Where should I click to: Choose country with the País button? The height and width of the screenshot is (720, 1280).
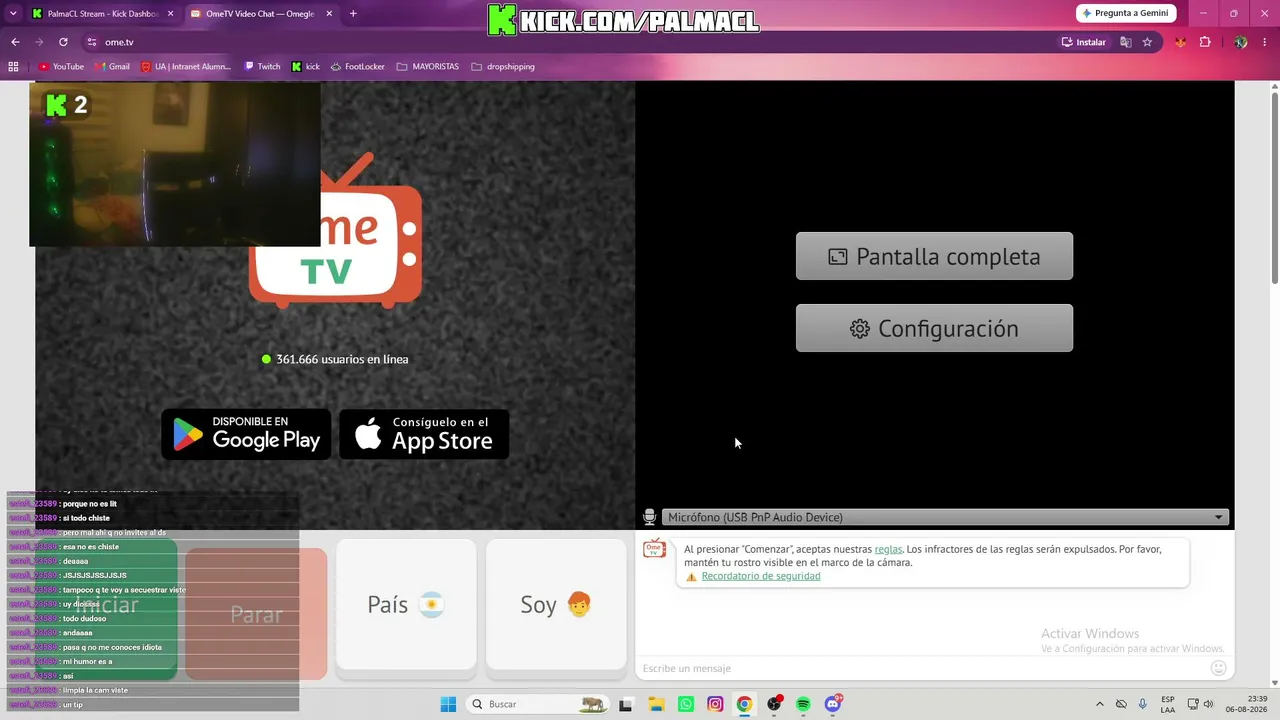point(406,604)
